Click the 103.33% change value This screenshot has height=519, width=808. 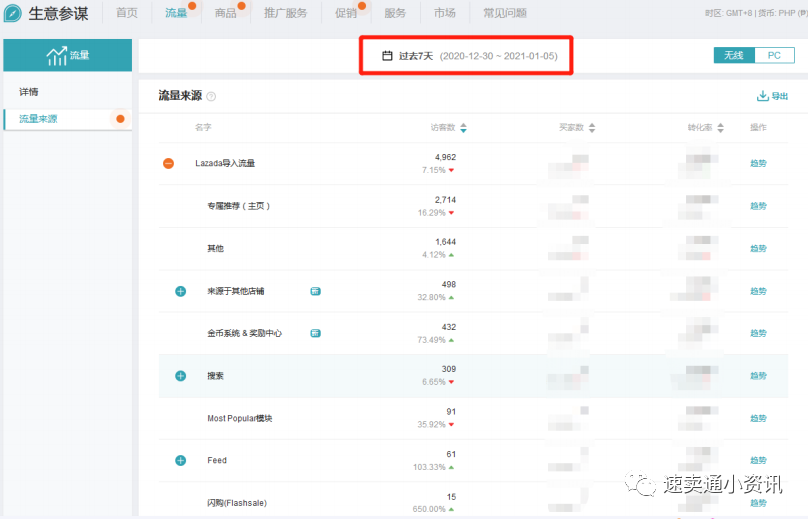tap(429, 467)
